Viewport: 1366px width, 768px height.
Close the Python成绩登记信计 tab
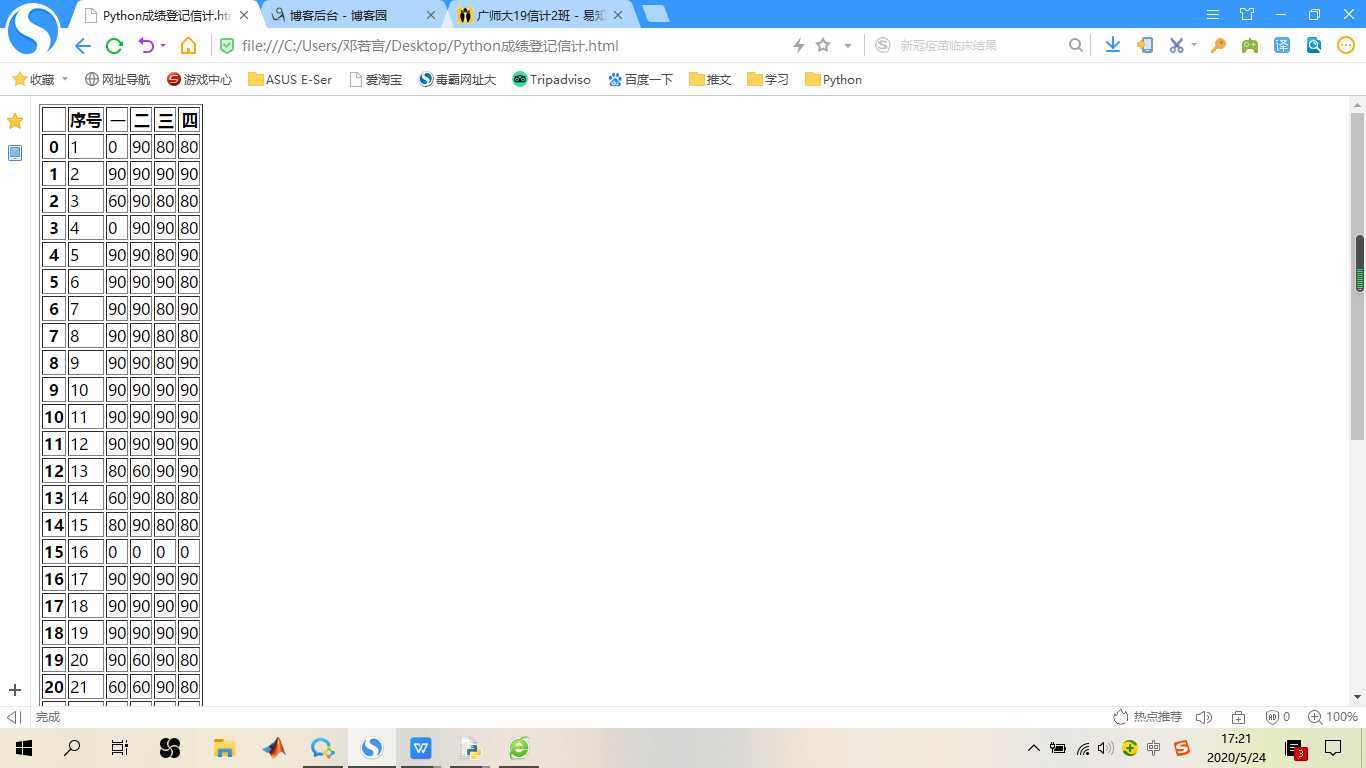point(244,15)
